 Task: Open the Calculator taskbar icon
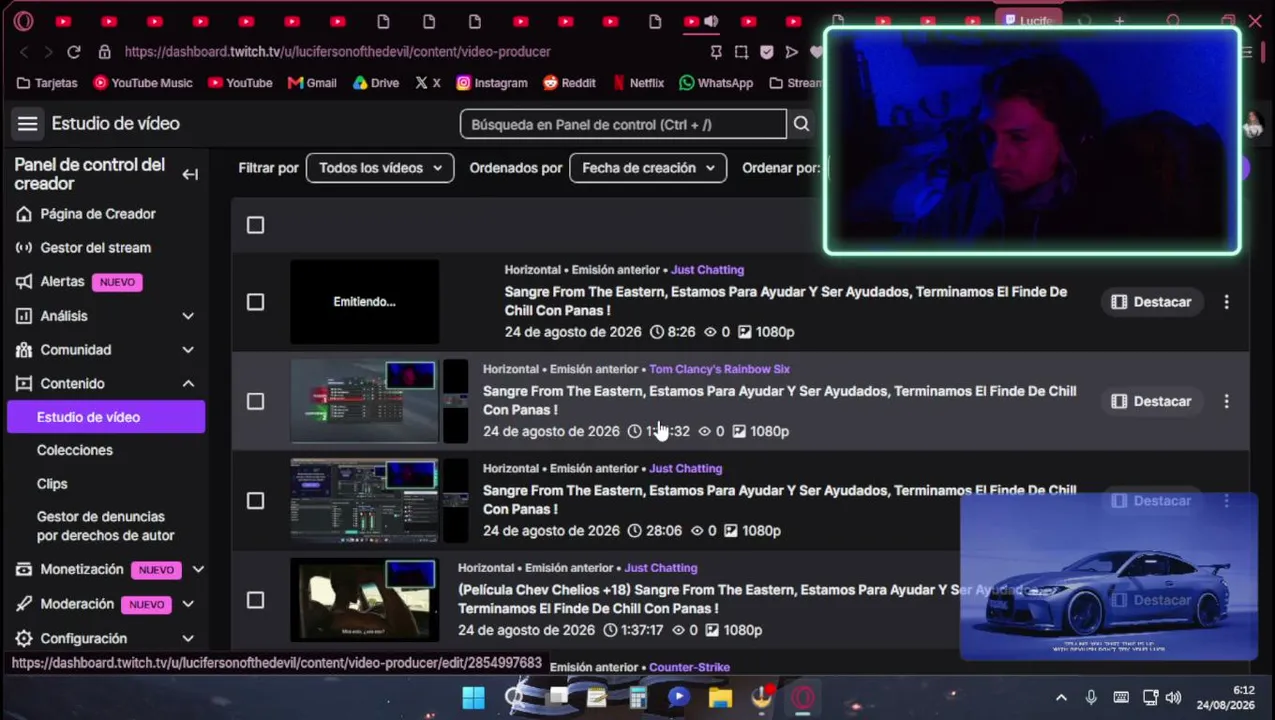pyautogui.click(x=637, y=698)
